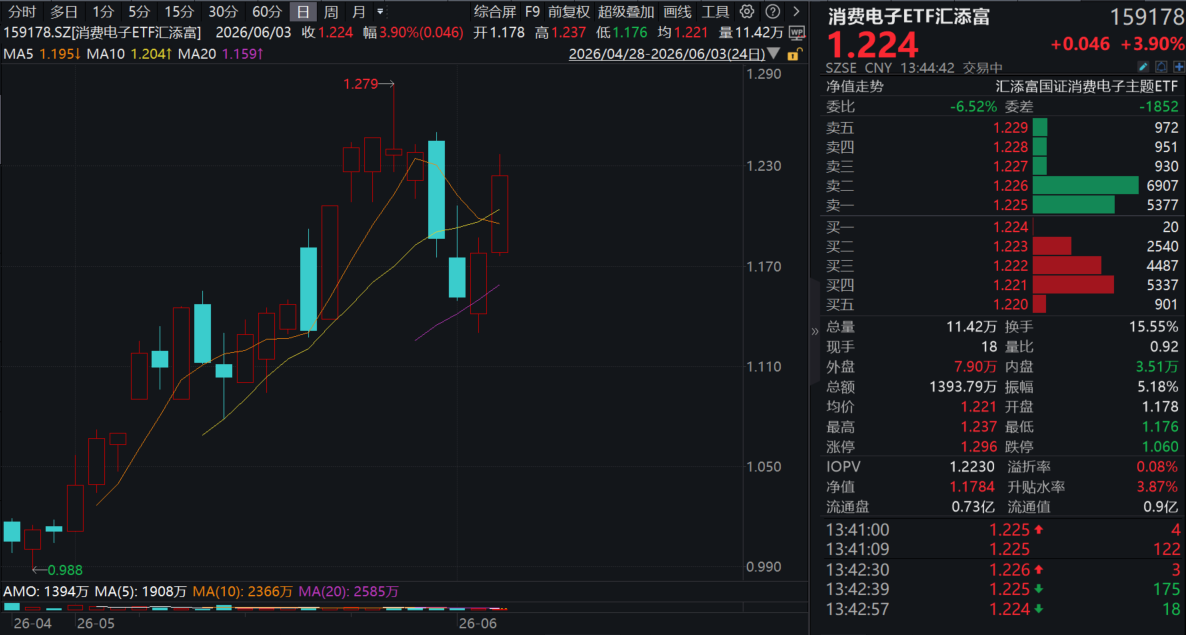Viewport: 1186px width, 635px height.
Task: Click the right arrow to show more tools
Action: point(795,11)
